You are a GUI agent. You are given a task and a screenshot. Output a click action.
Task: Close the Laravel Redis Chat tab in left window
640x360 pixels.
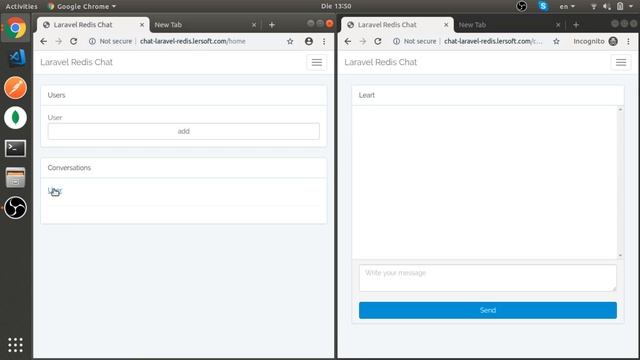(x=142, y=25)
